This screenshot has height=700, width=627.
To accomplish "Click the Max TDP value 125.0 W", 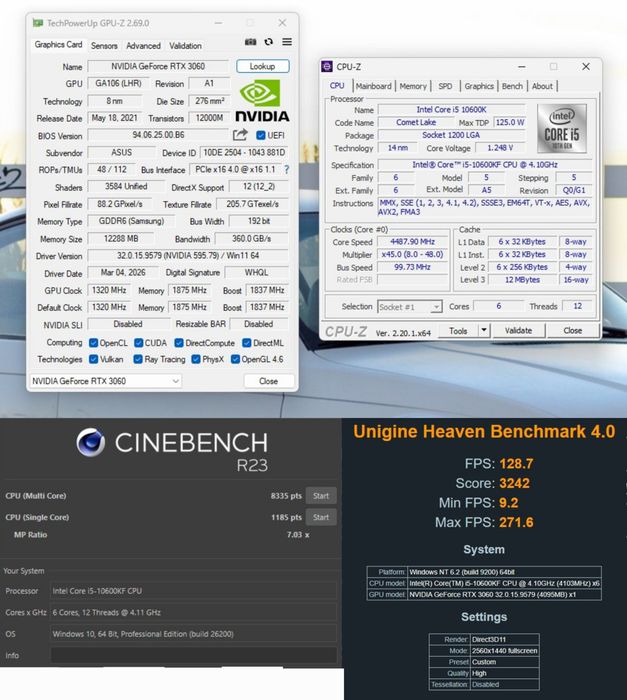I will click(510, 122).
